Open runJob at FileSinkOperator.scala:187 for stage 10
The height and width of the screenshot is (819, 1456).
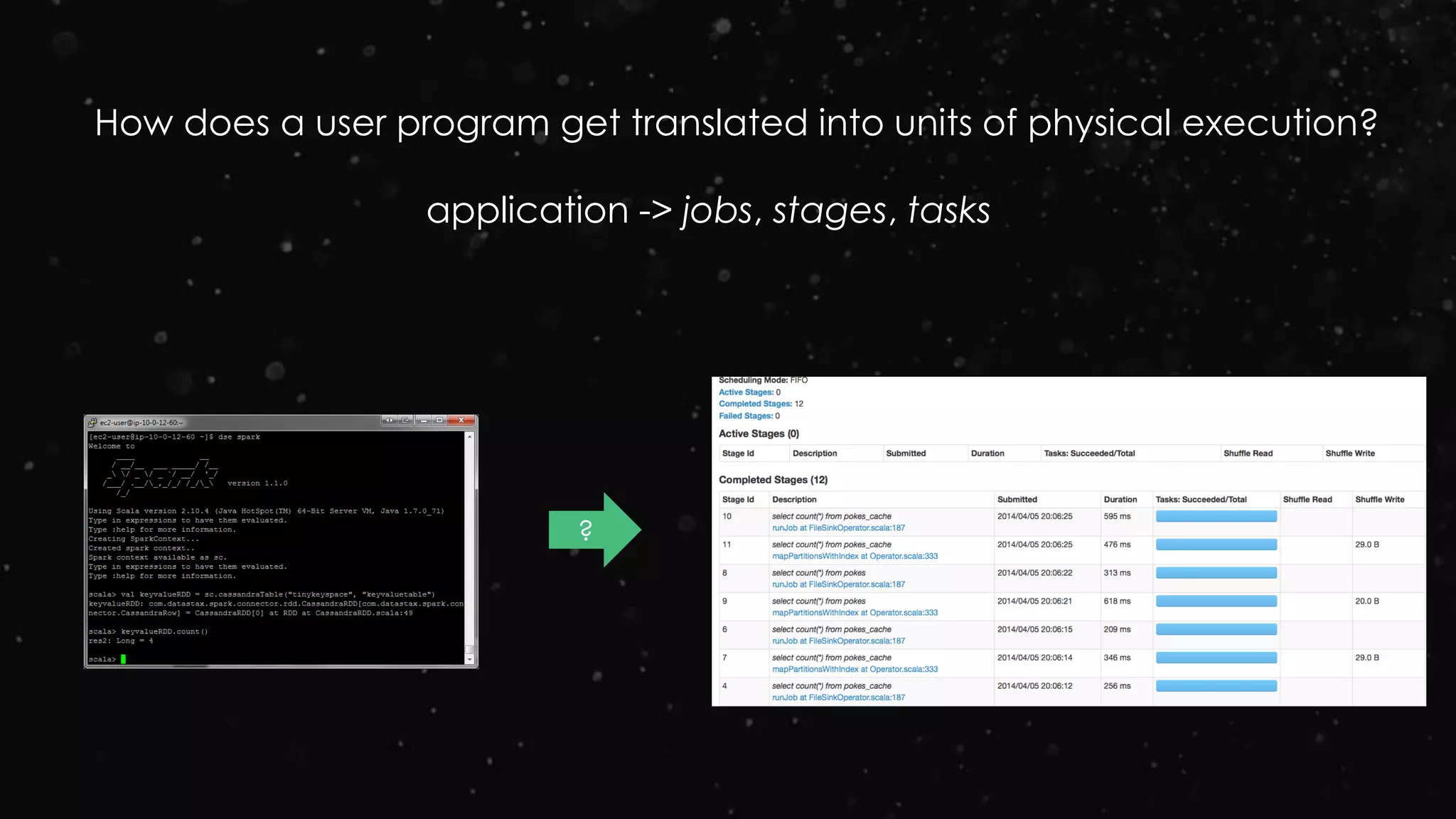838,528
